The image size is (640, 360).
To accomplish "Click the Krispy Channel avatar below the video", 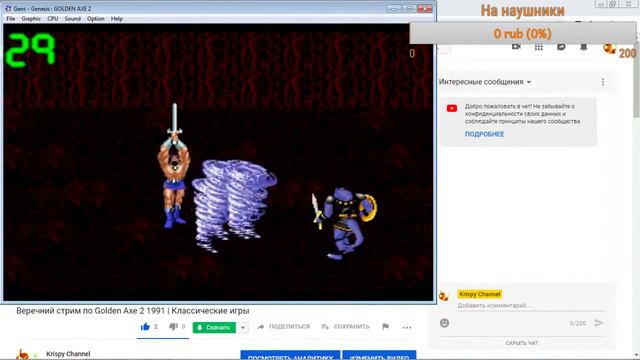I will (x=23, y=355).
